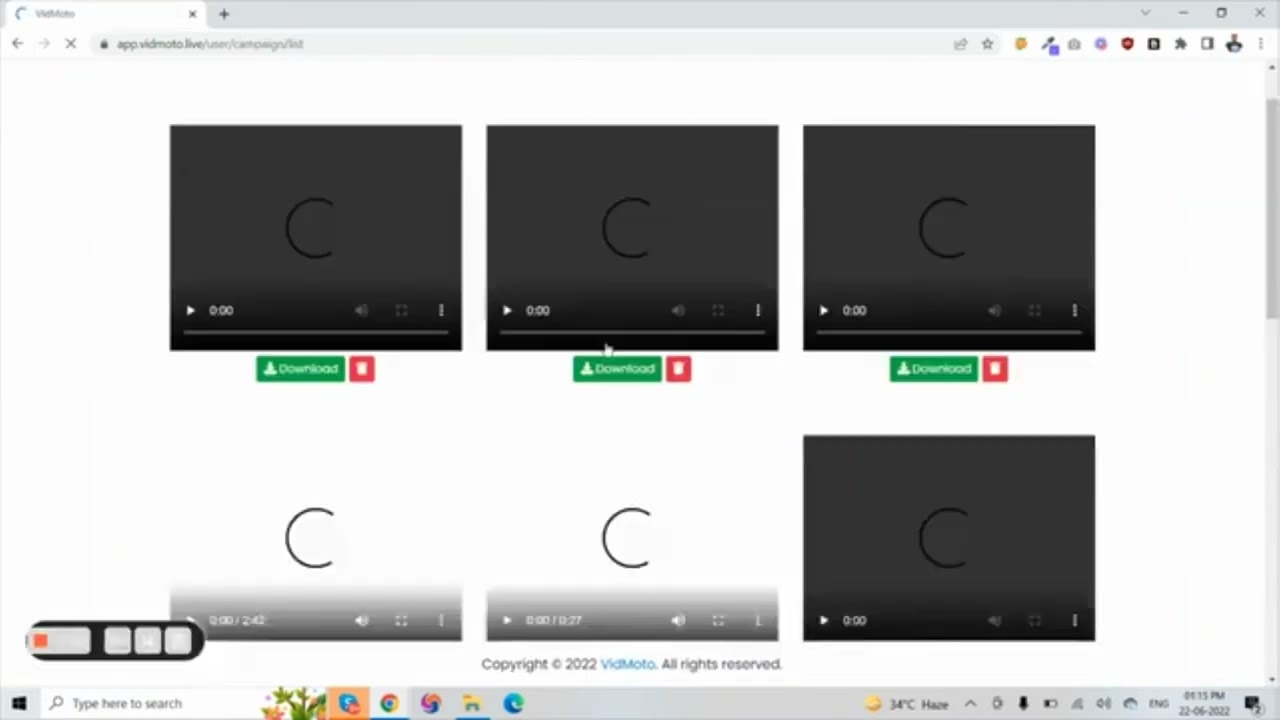
Task: Select the VidMoto browser tab
Action: (105, 14)
